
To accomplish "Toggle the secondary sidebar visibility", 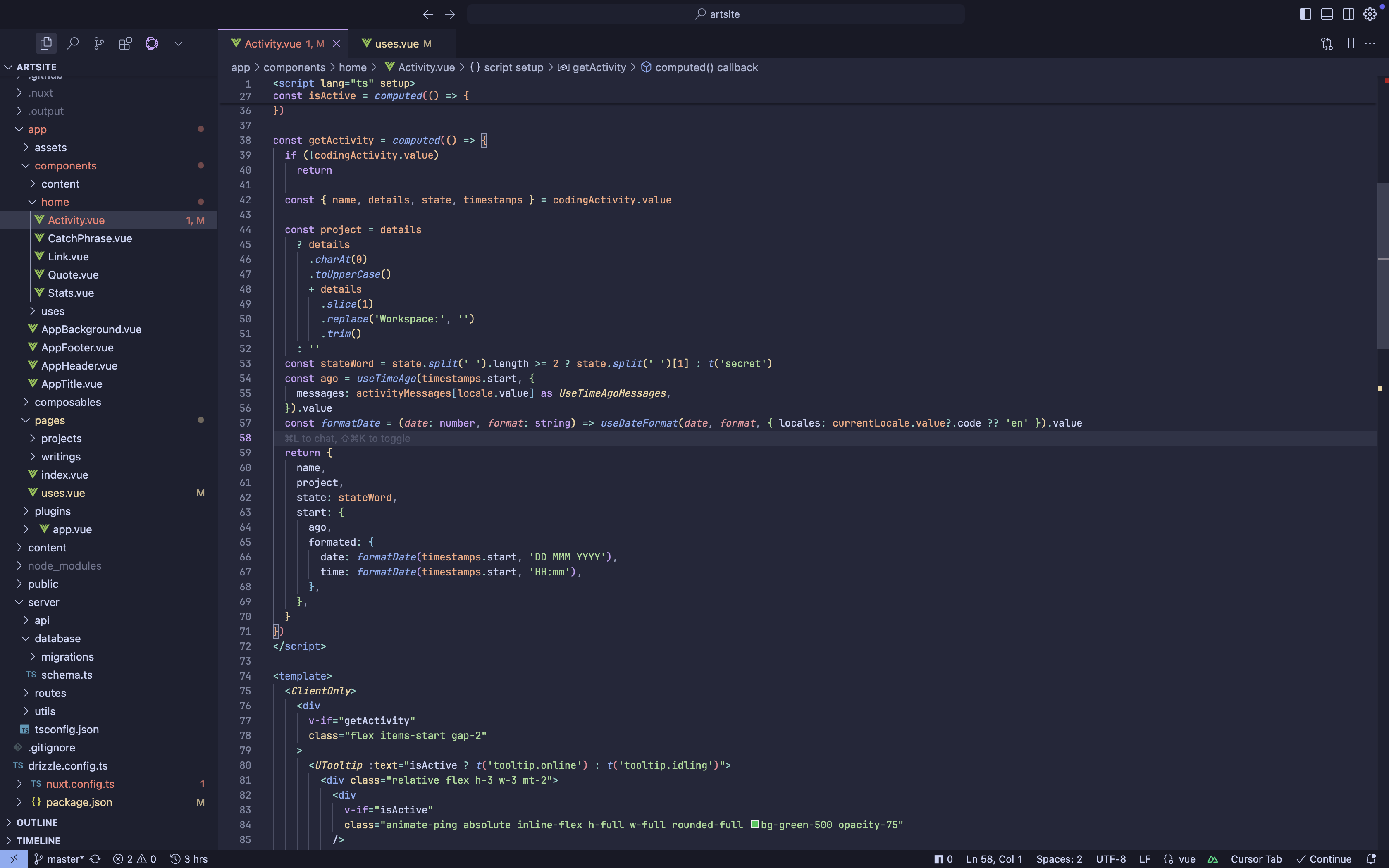I will (1348, 14).
